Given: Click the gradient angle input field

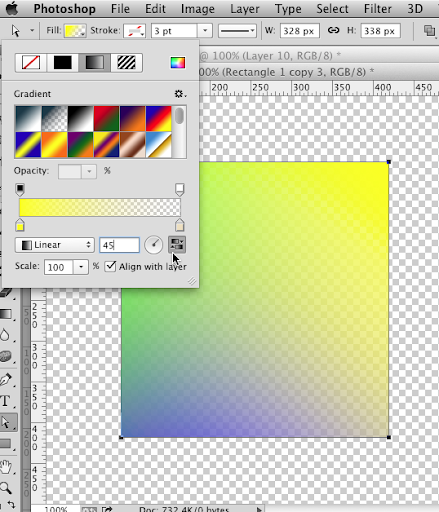Looking at the screenshot, I should 119,245.
